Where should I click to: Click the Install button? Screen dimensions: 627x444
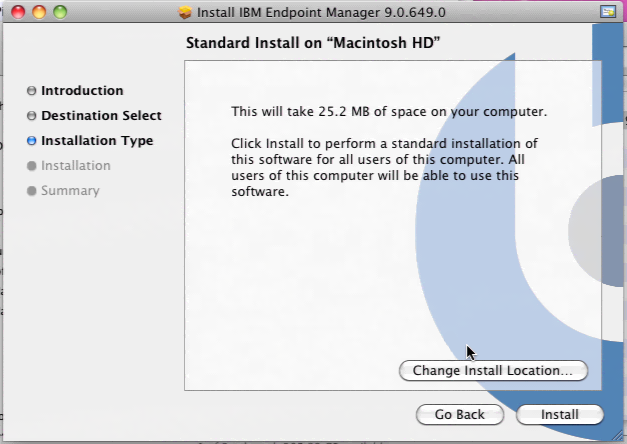pos(560,414)
